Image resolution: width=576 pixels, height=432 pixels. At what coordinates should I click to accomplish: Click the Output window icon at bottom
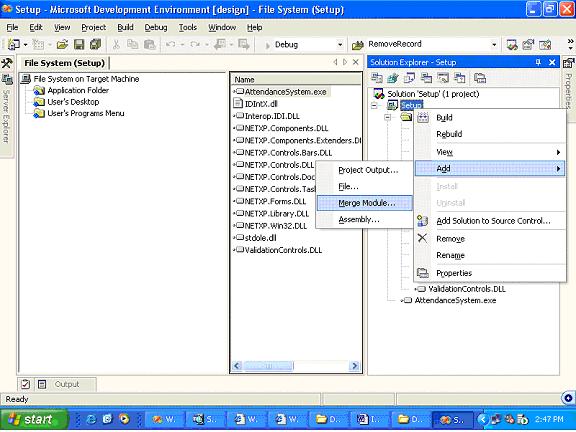point(42,384)
